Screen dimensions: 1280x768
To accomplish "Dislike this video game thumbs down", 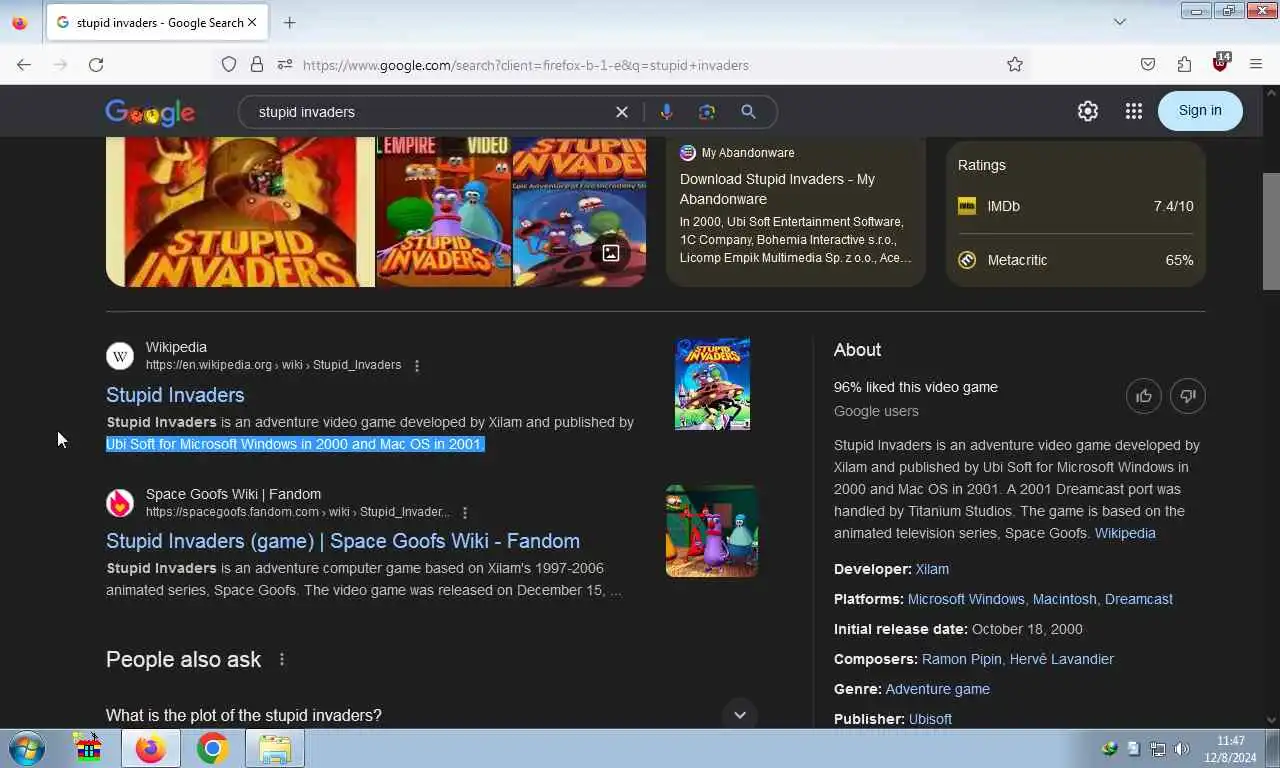I will point(1188,396).
